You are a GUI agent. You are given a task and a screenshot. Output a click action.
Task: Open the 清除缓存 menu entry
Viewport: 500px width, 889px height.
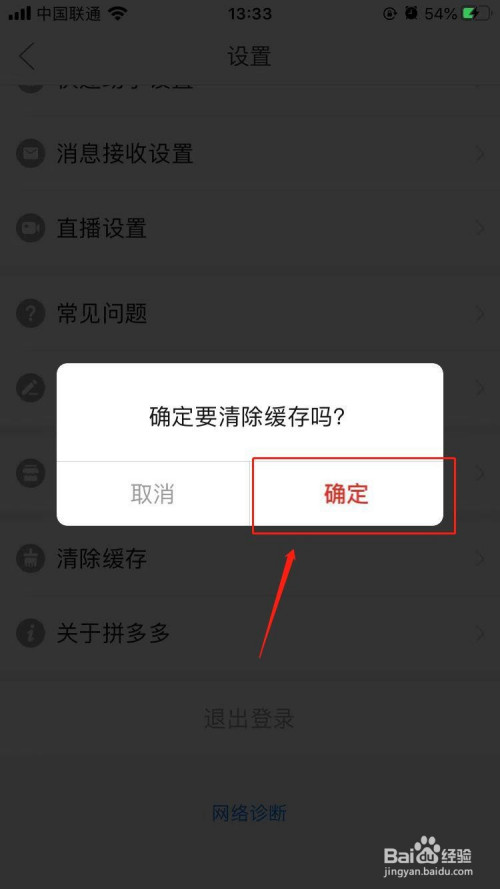(250, 558)
